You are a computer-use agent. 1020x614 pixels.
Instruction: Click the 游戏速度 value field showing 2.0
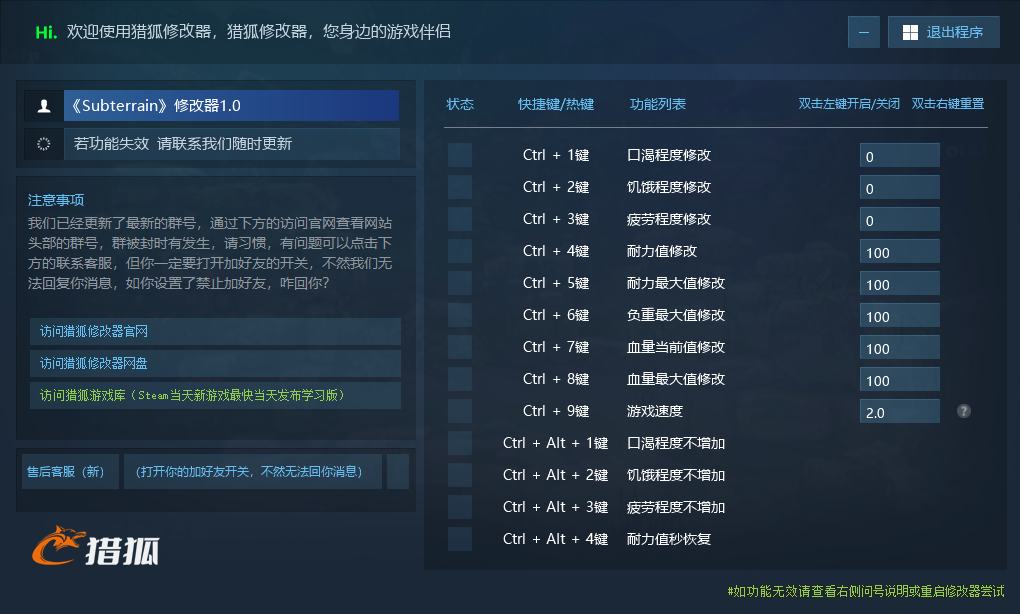click(x=900, y=411)
